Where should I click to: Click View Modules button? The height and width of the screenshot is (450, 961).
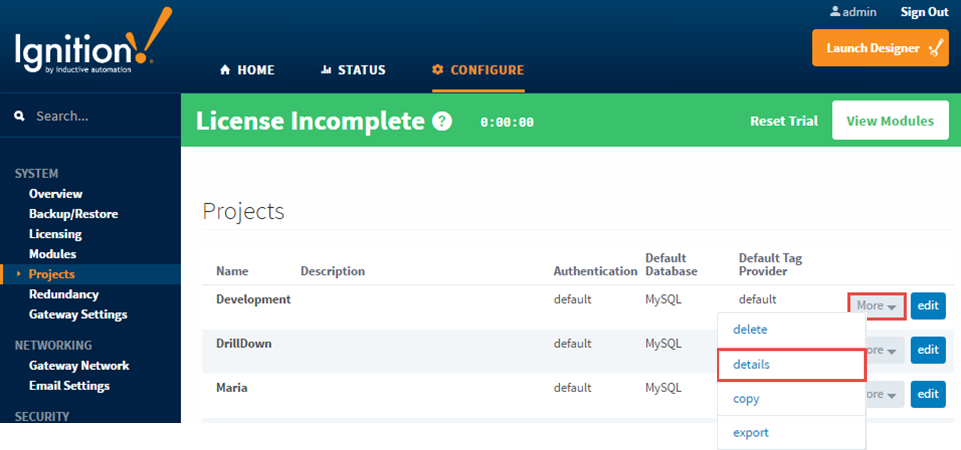tap(890, 121)
